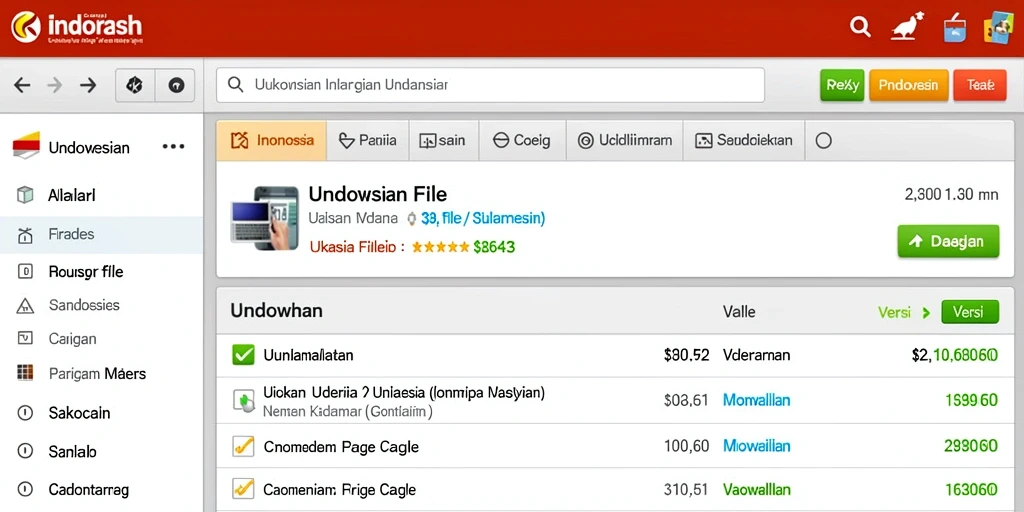
Task: Click the dark circle toolbar icon
Action: [176, 85]
